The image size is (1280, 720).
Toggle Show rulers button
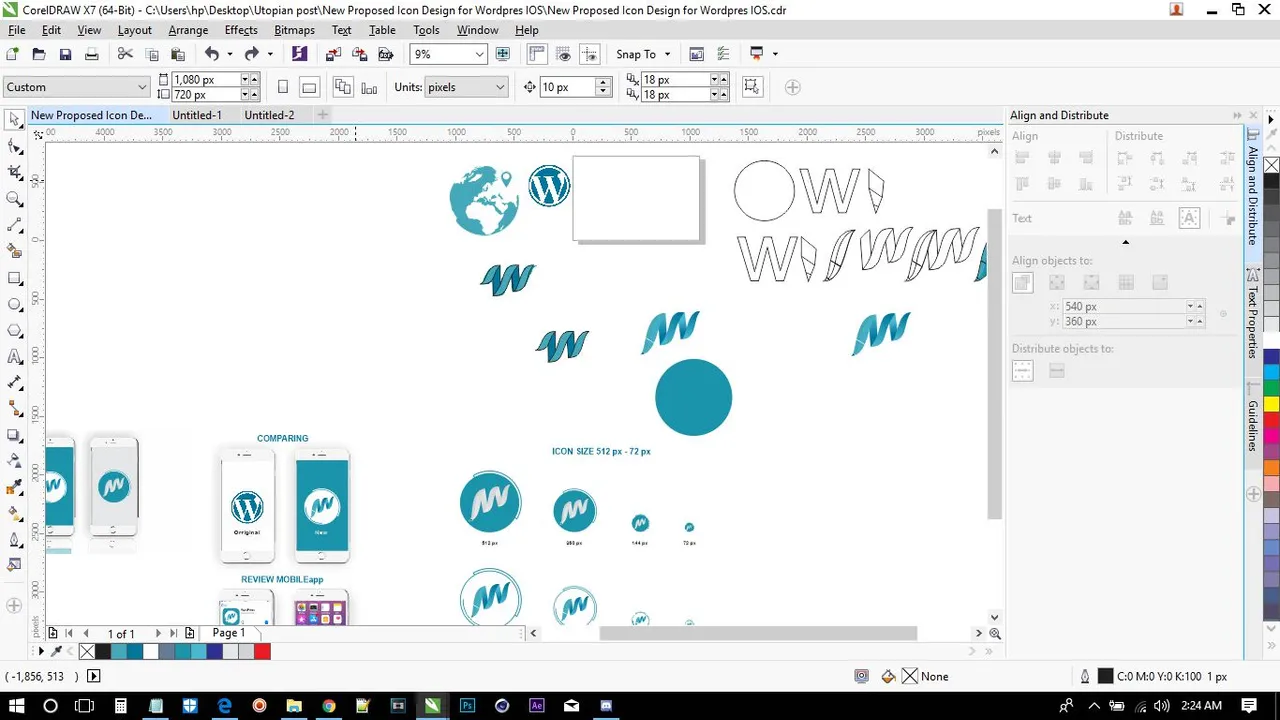pos(537,54)
